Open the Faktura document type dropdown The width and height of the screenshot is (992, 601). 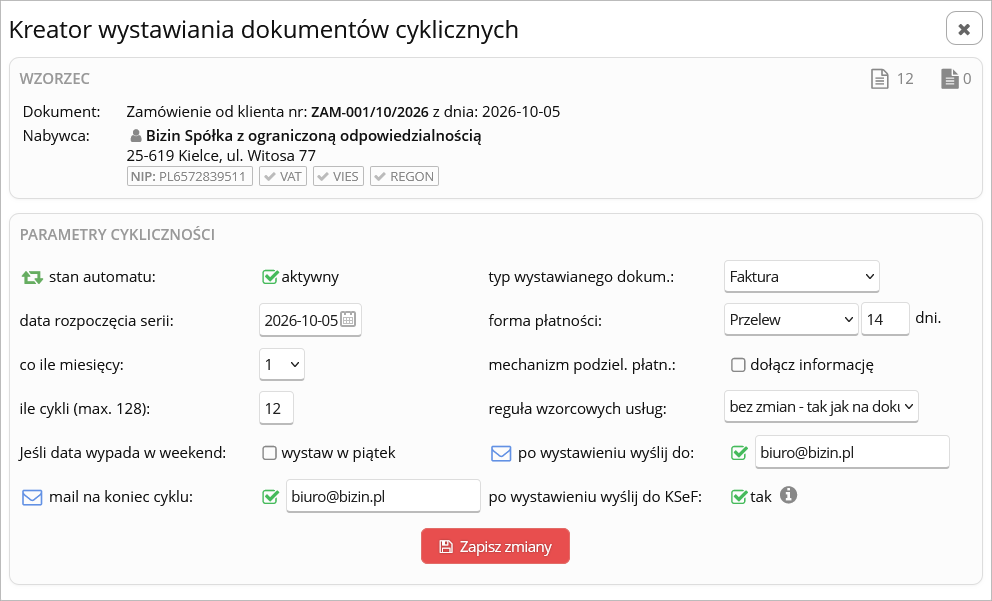[x=802, y=276]
